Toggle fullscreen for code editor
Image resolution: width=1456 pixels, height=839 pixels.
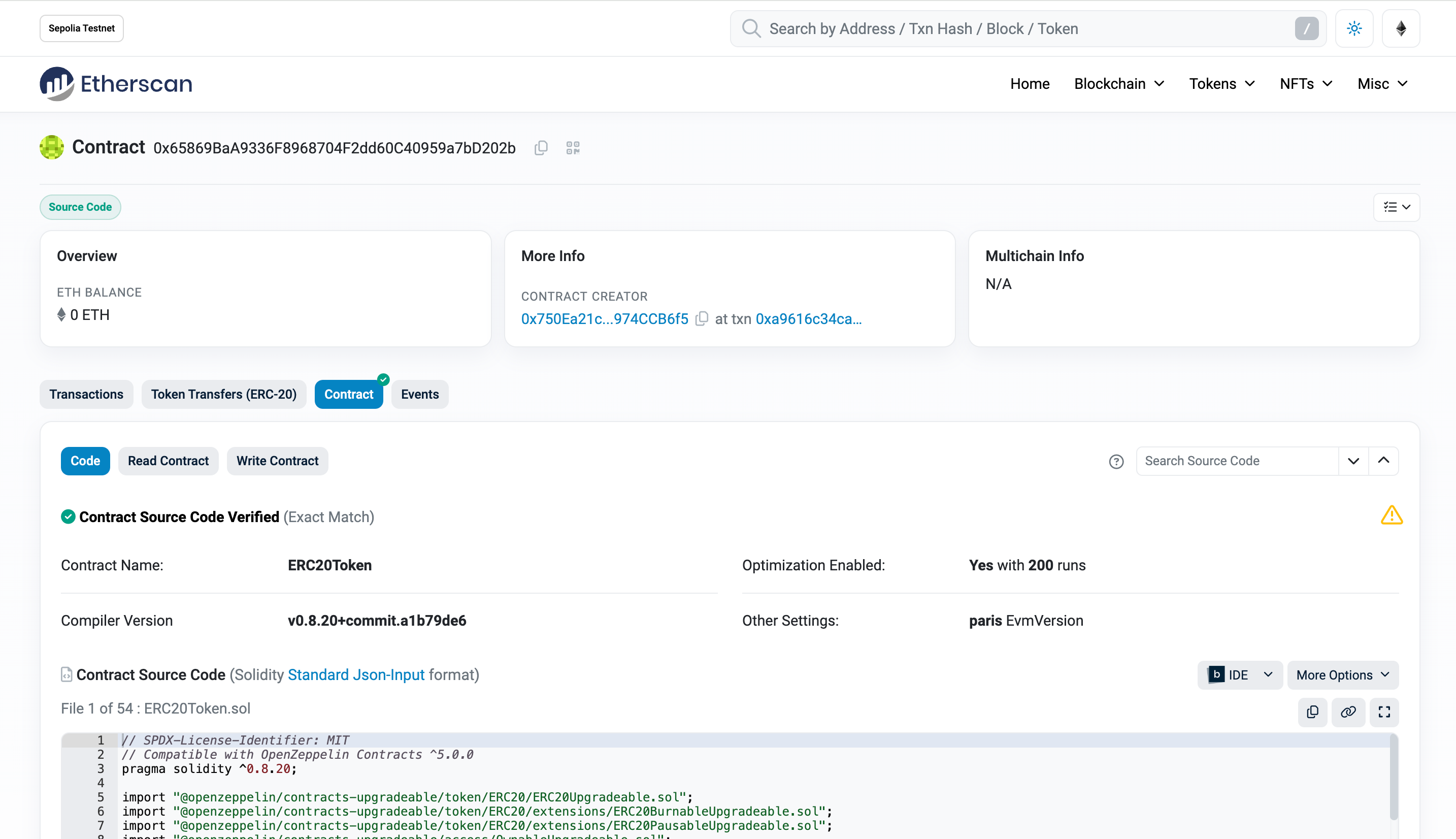1384,712
